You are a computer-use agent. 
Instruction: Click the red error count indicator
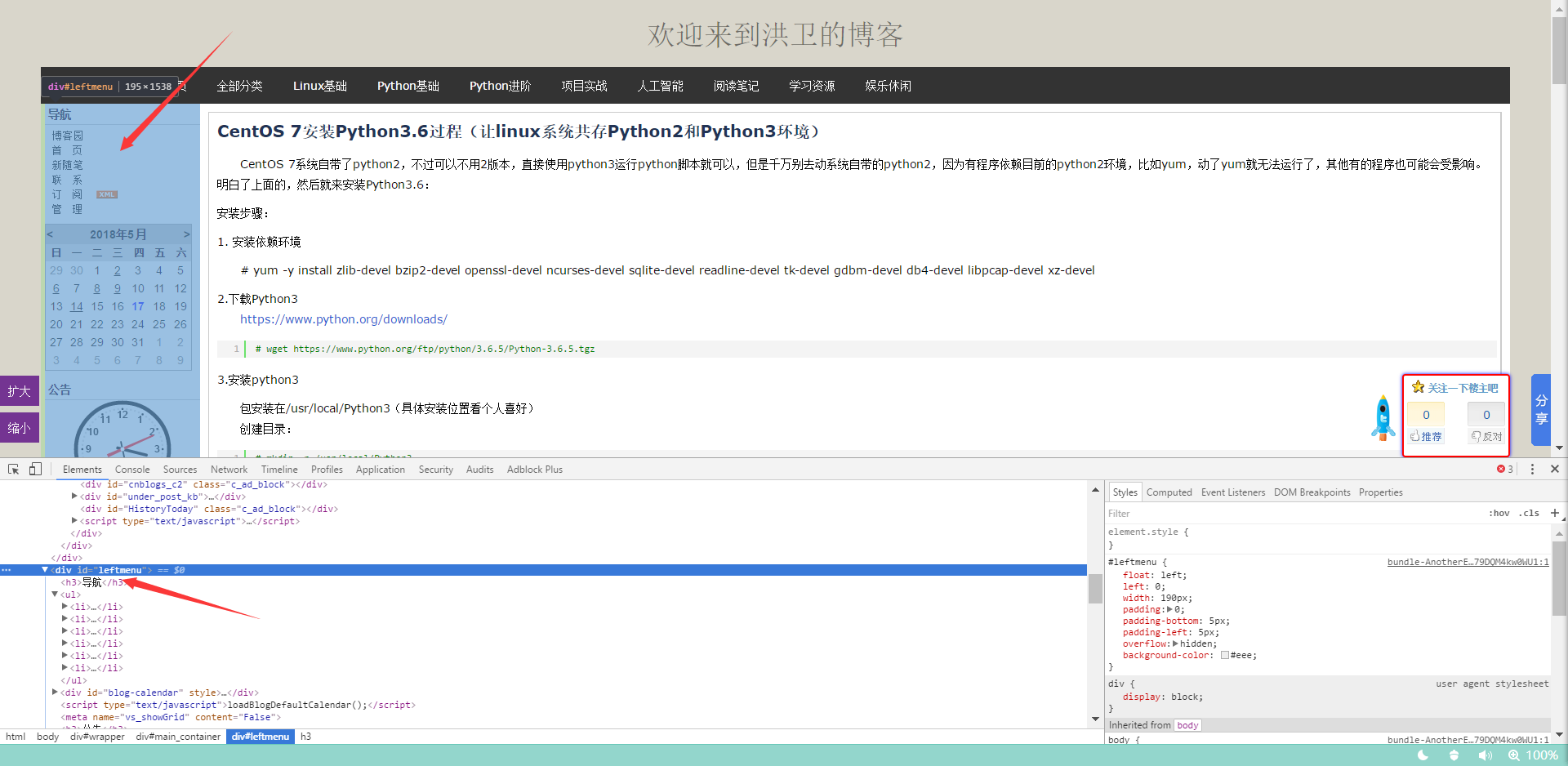point(1504,469)
